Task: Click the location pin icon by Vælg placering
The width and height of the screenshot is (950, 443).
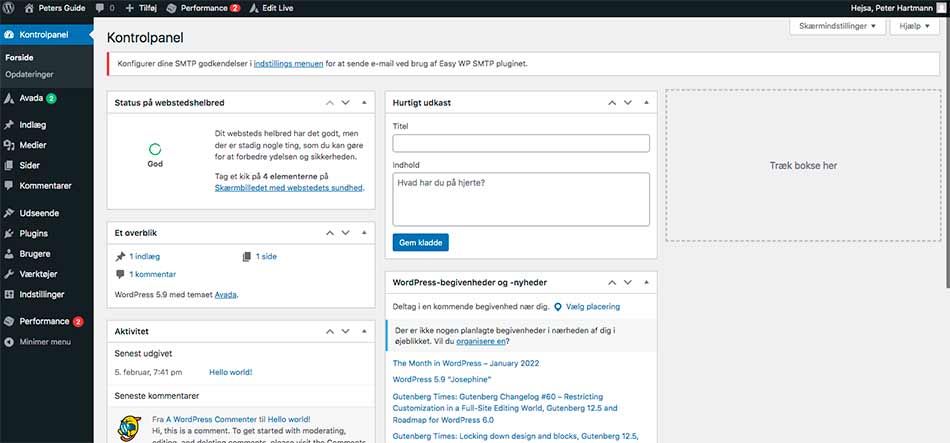Action: coord(557,307)
